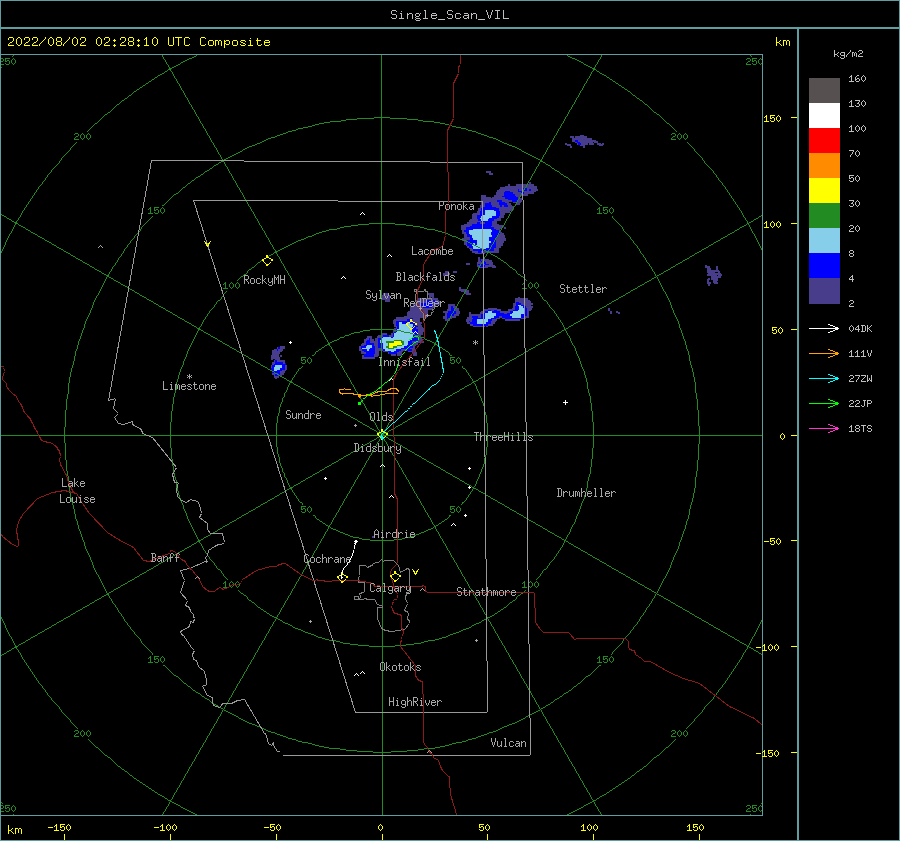
Task: Click the Sundre town label
Action: [x=303, y=414]
